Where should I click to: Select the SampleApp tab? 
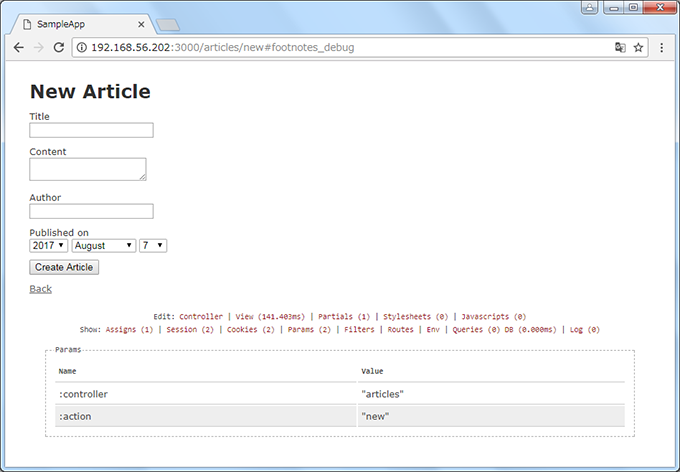point(82,24)
